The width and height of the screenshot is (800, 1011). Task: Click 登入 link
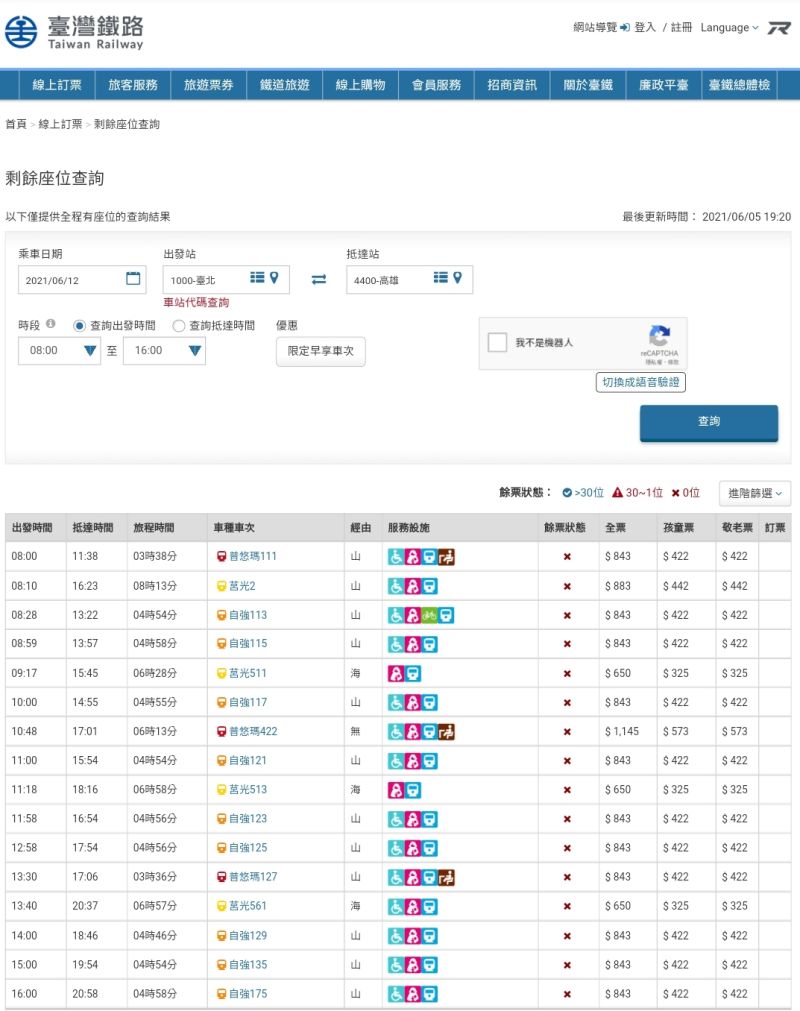point(645,27)
